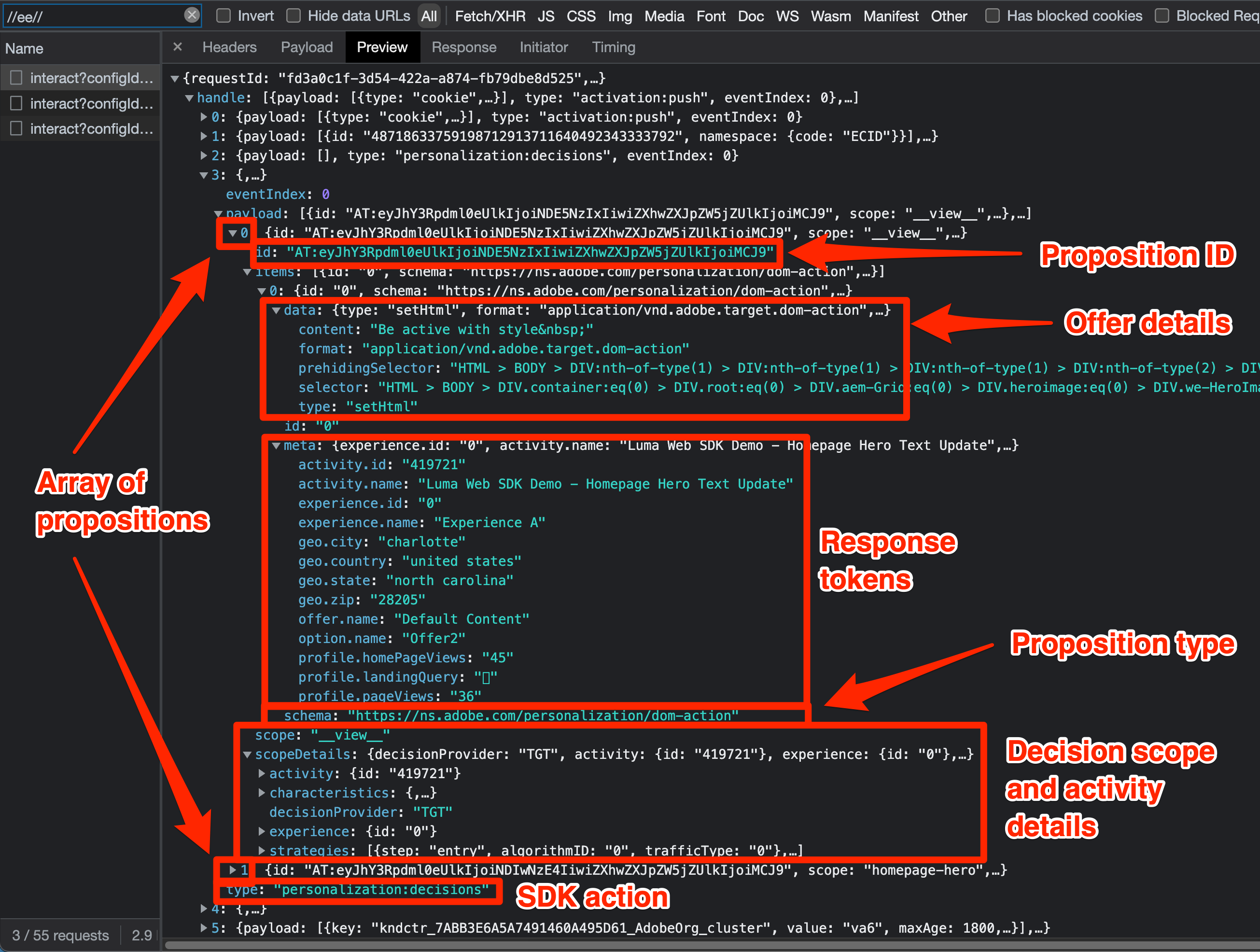Viewport: 1260px width, 952px height.
Task: Open the Timing tab
Action: 613,47
